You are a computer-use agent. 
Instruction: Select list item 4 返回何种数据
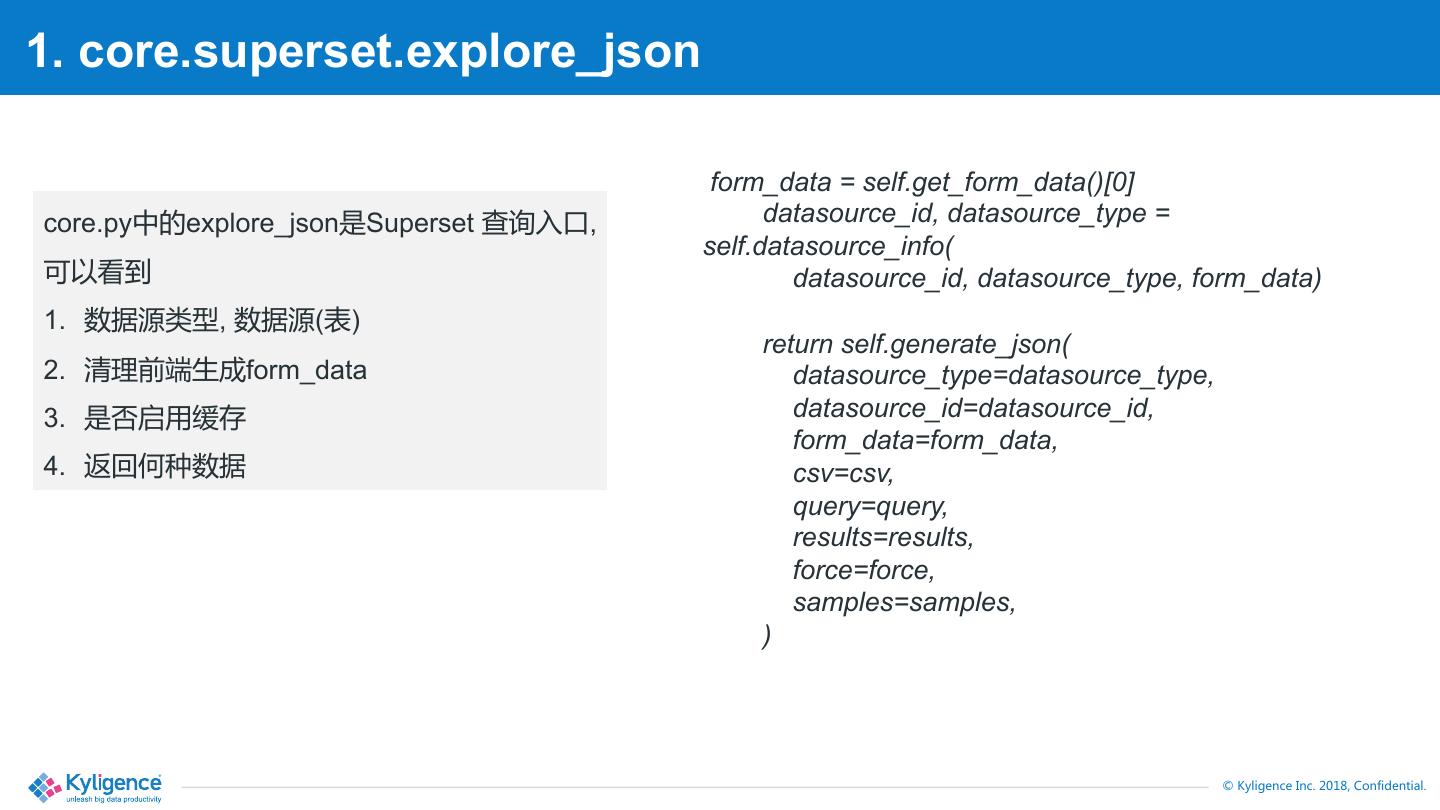pos(164,466)
